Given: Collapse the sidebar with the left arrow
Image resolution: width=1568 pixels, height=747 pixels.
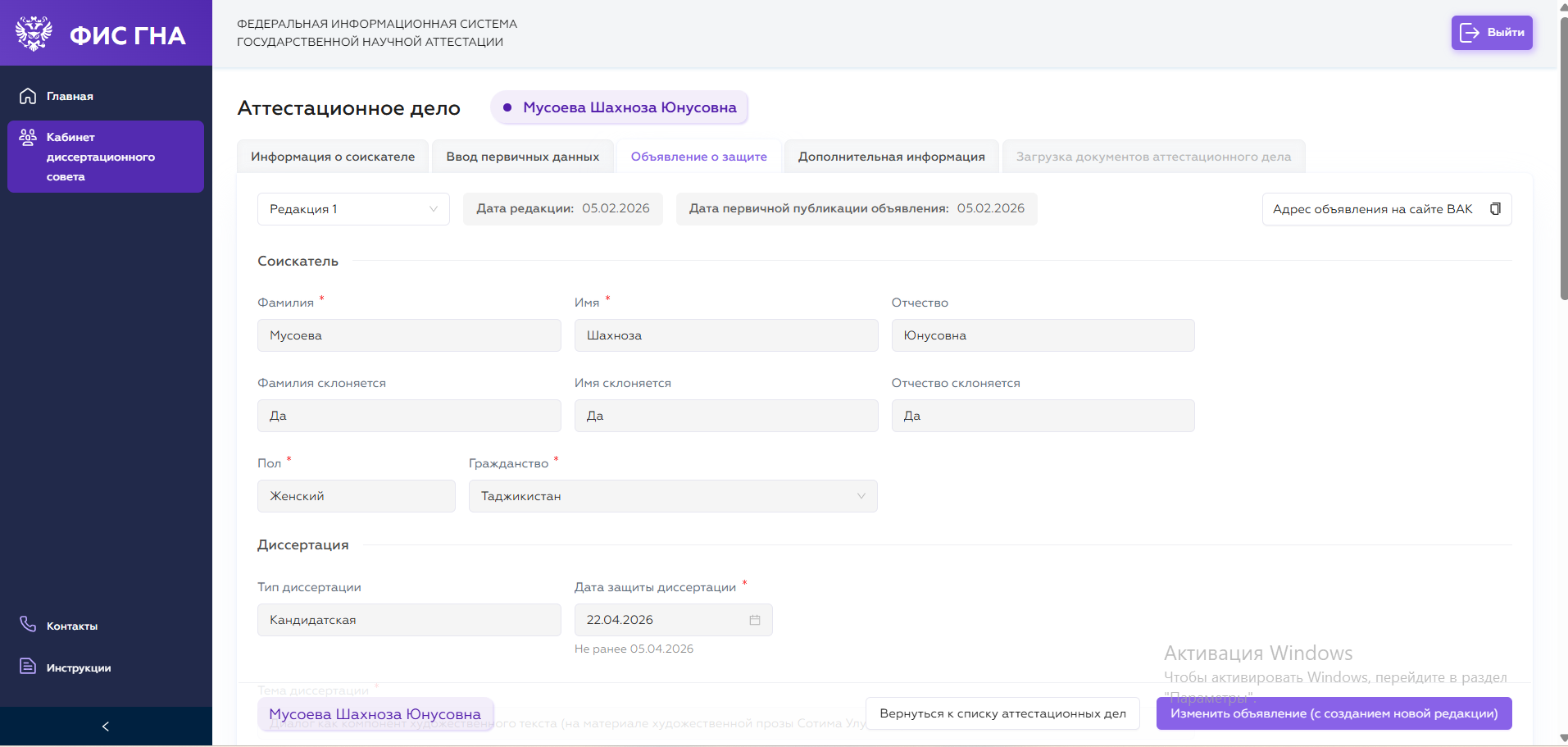Looking at the screenshot, I should pos(105,727).
